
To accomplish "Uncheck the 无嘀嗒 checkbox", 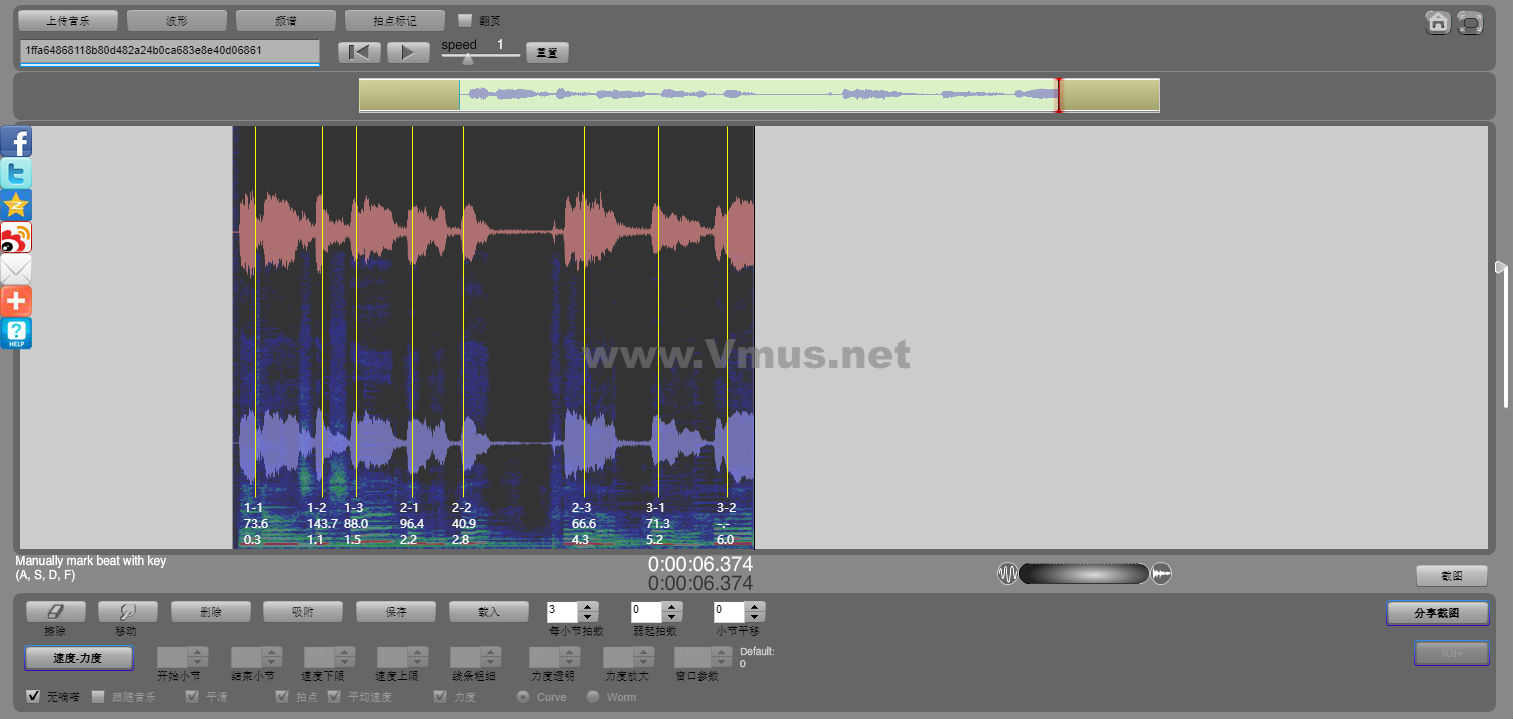I will pyautogui.click(x=33, y=696).
